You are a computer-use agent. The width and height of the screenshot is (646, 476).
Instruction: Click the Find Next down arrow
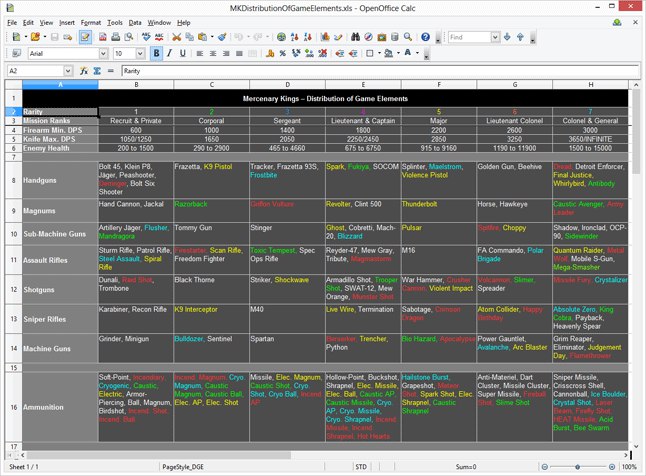pos(507,37)
